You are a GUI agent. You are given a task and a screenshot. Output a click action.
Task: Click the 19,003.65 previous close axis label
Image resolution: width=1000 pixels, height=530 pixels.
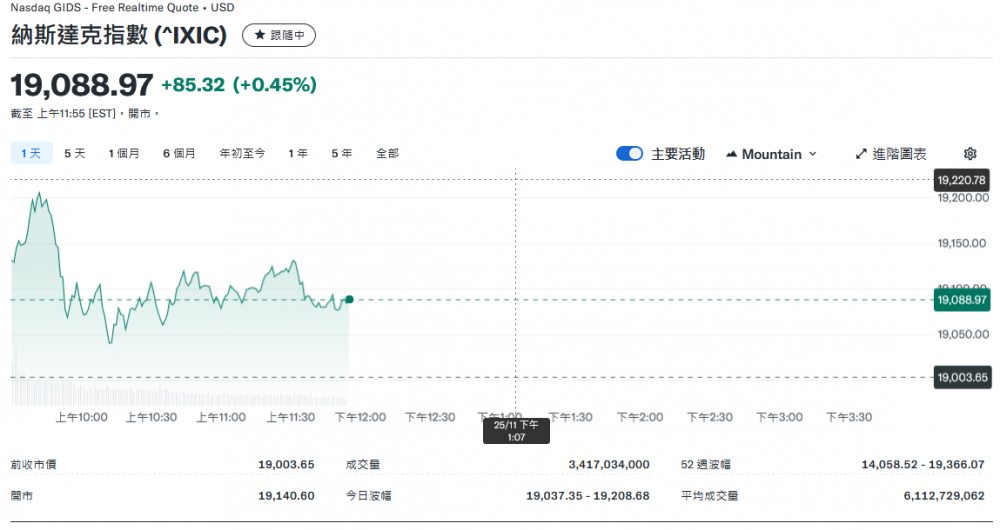[961, 377]
